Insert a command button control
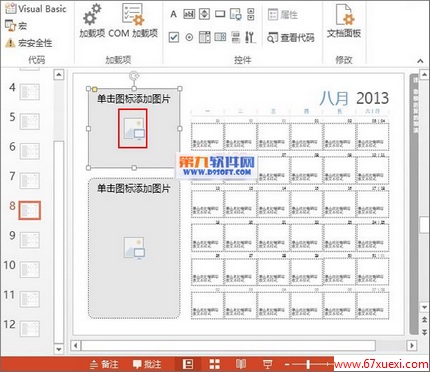 220,14
